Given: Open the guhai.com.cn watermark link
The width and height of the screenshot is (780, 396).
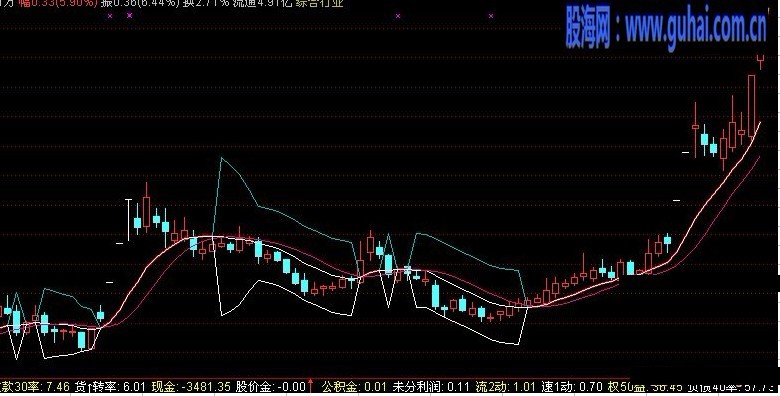Looking at the screenshot, I should (x=666, y=27).
